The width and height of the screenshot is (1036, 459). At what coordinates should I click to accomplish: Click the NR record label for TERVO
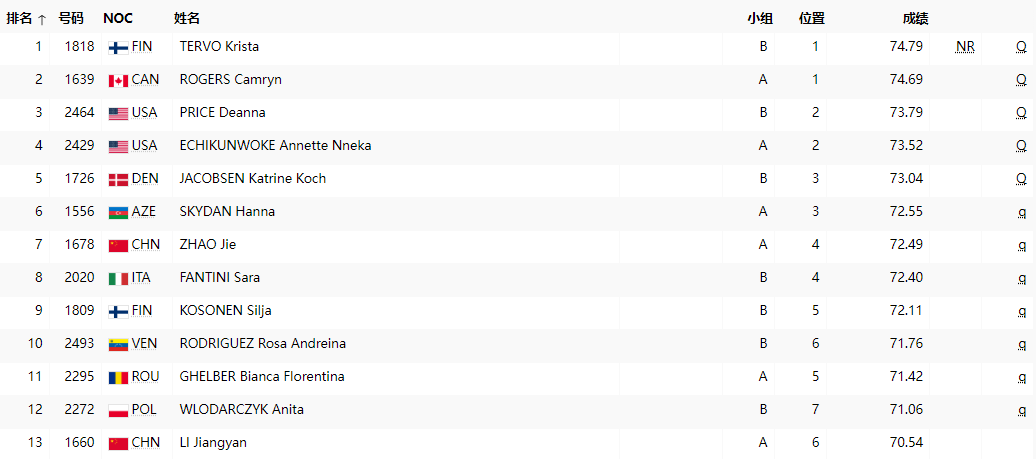[x=965, y=47]
